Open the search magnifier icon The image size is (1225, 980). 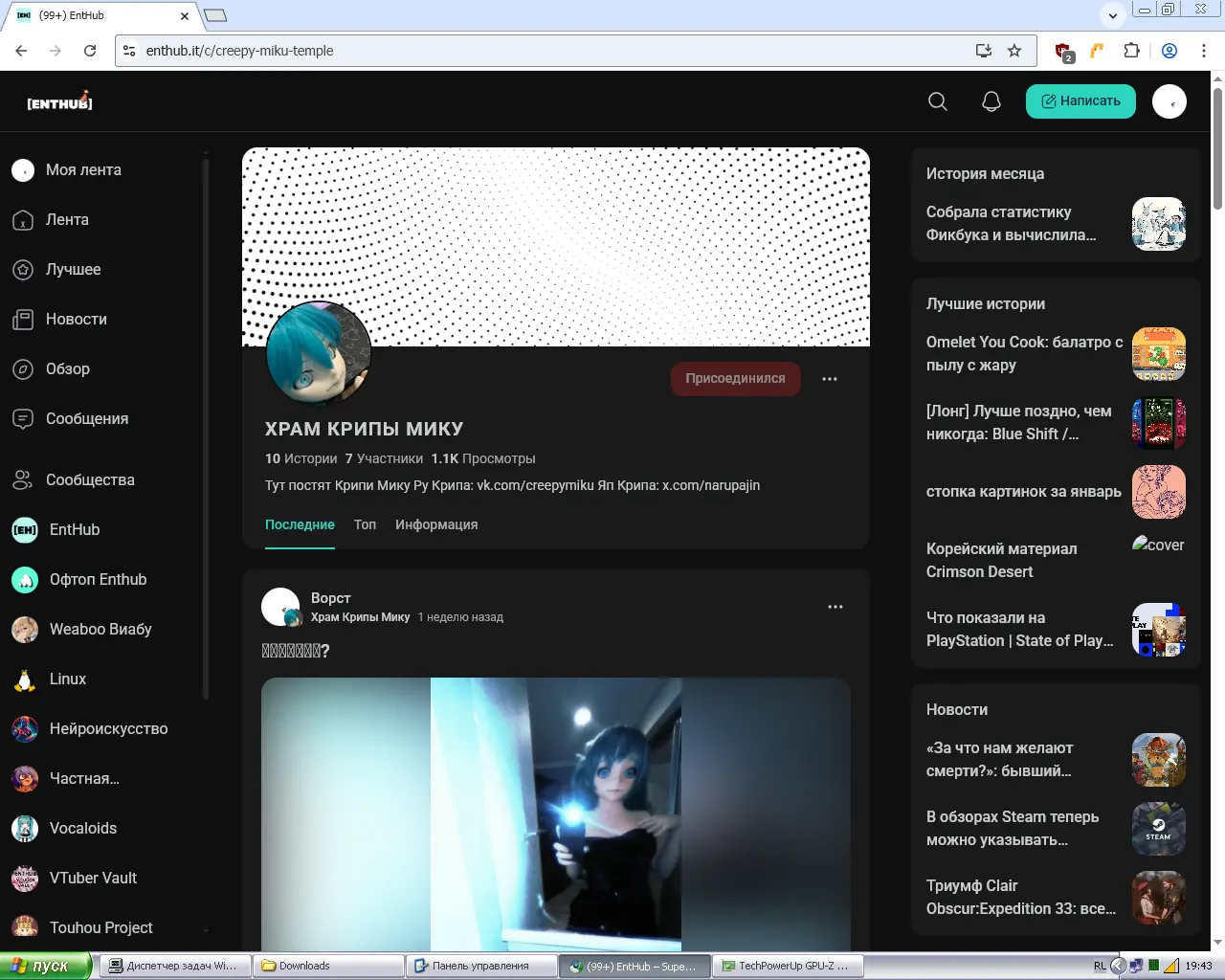[x=938, y=101]
